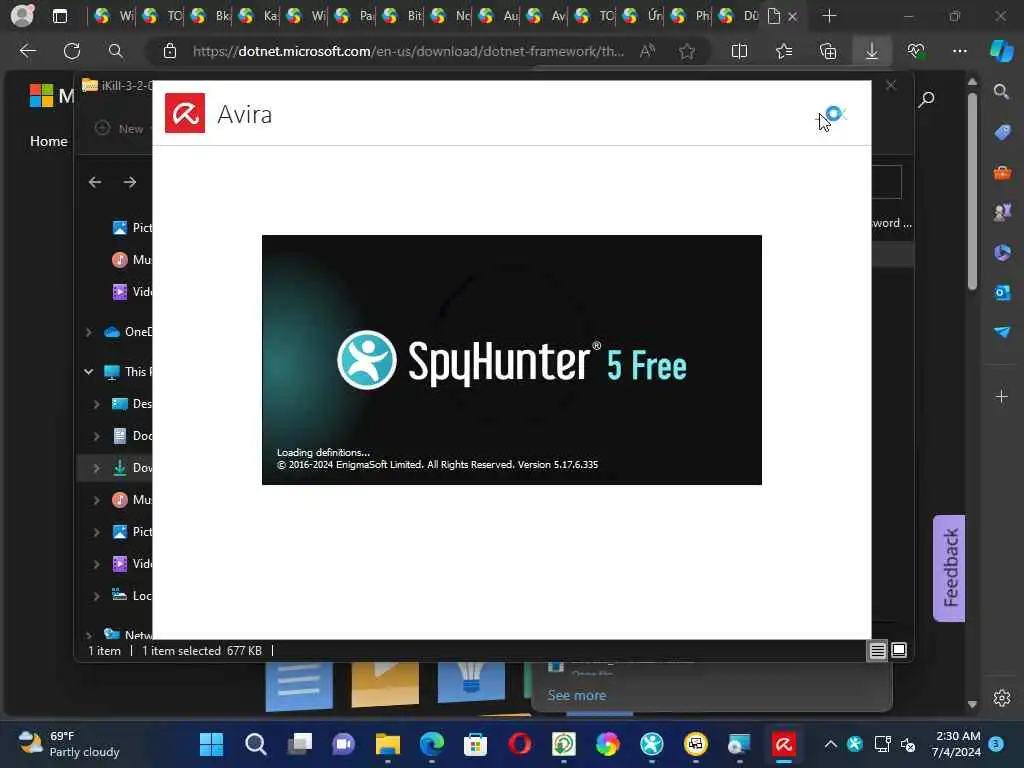The width and height of the screenshot is (1024, 768).
Task: Open Edge Downloads panel
Action: click(x=872, y=51)
